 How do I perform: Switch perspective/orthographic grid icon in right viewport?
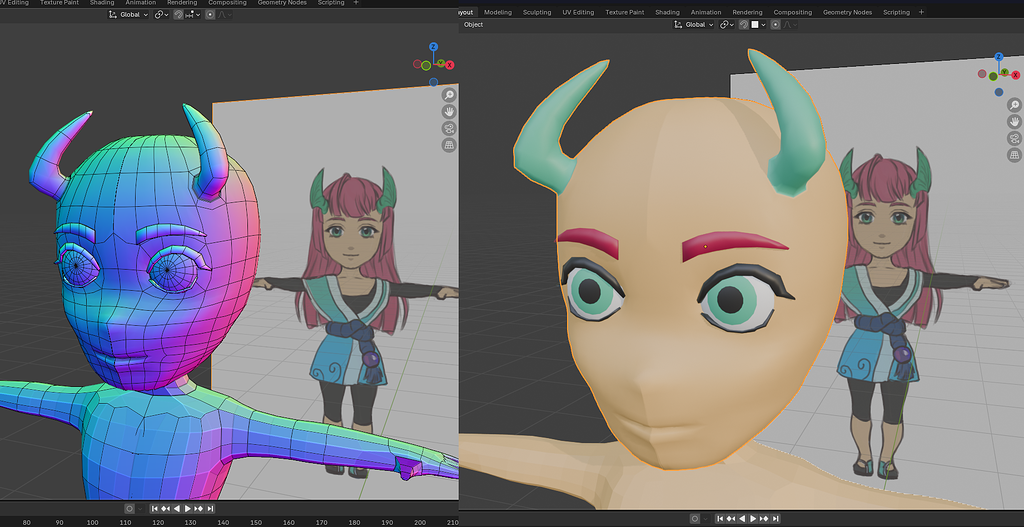tap(1014, 155)
